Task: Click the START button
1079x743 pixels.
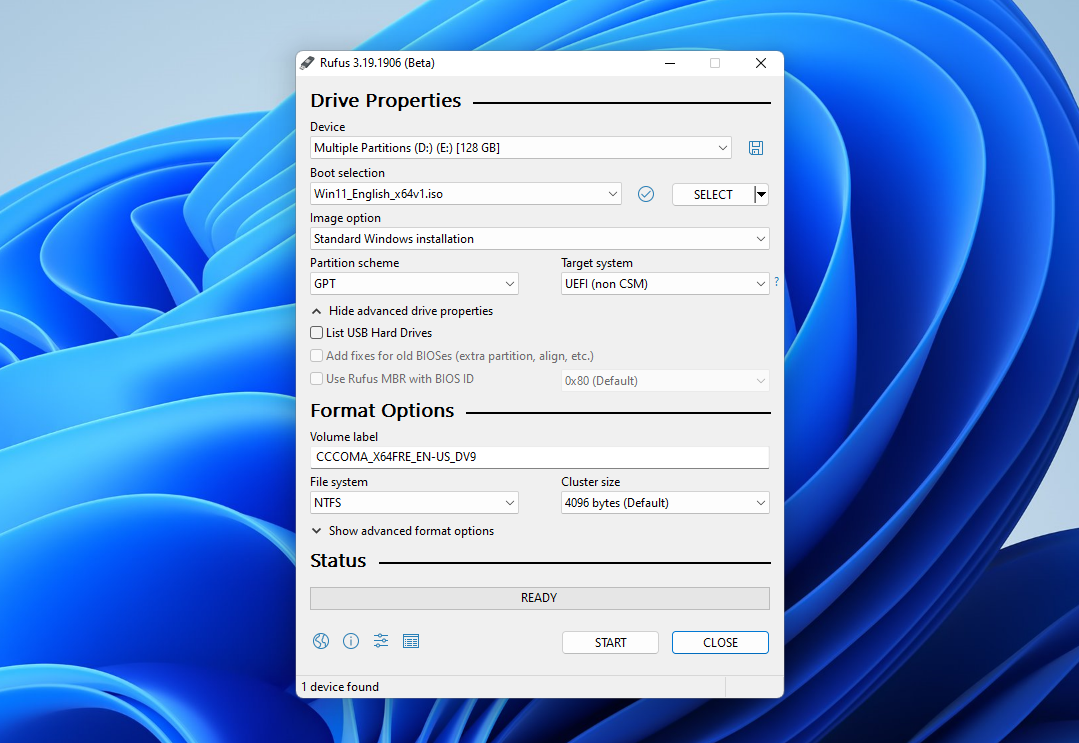Action: pos(610,642)
